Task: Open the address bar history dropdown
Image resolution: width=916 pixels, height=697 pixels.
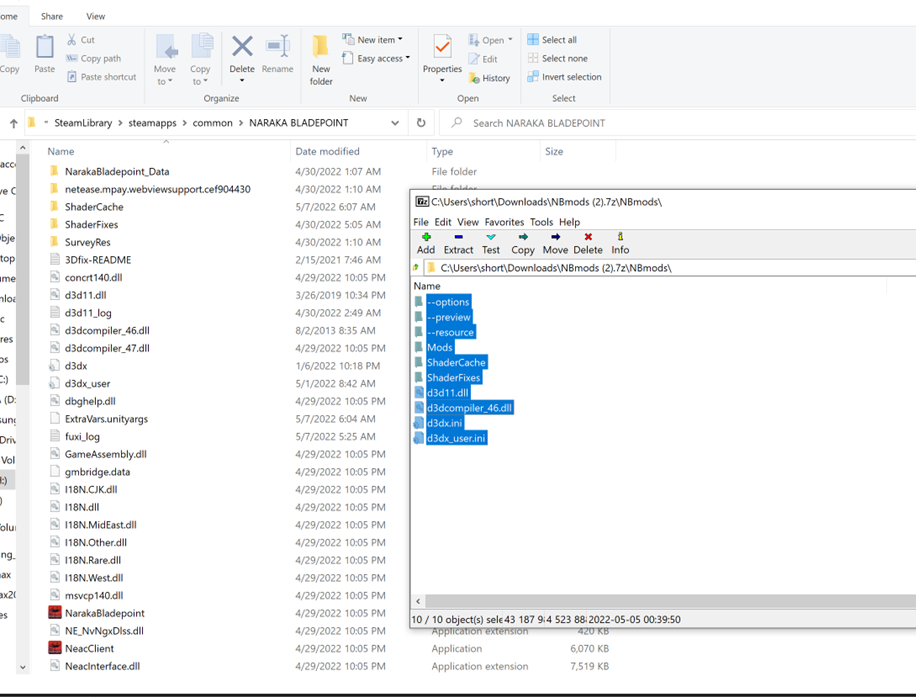Action: 395,123
